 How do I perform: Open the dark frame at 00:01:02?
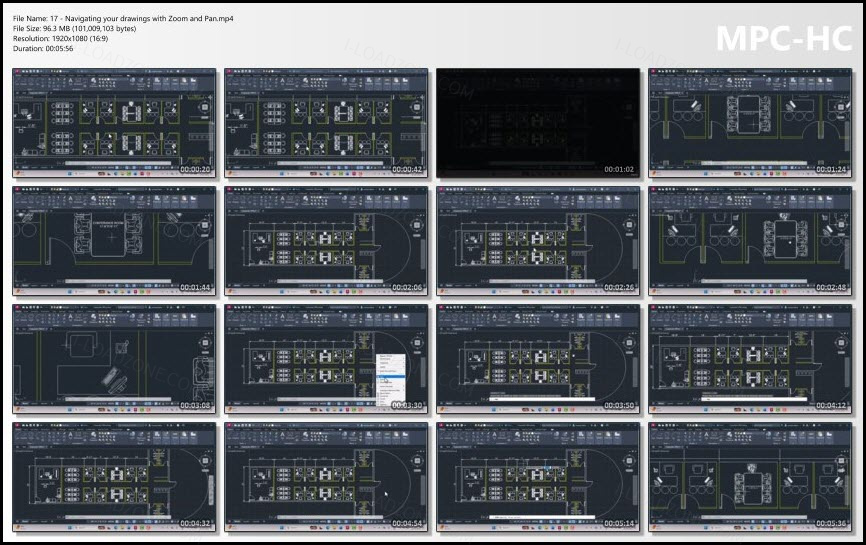coord(538,123)
